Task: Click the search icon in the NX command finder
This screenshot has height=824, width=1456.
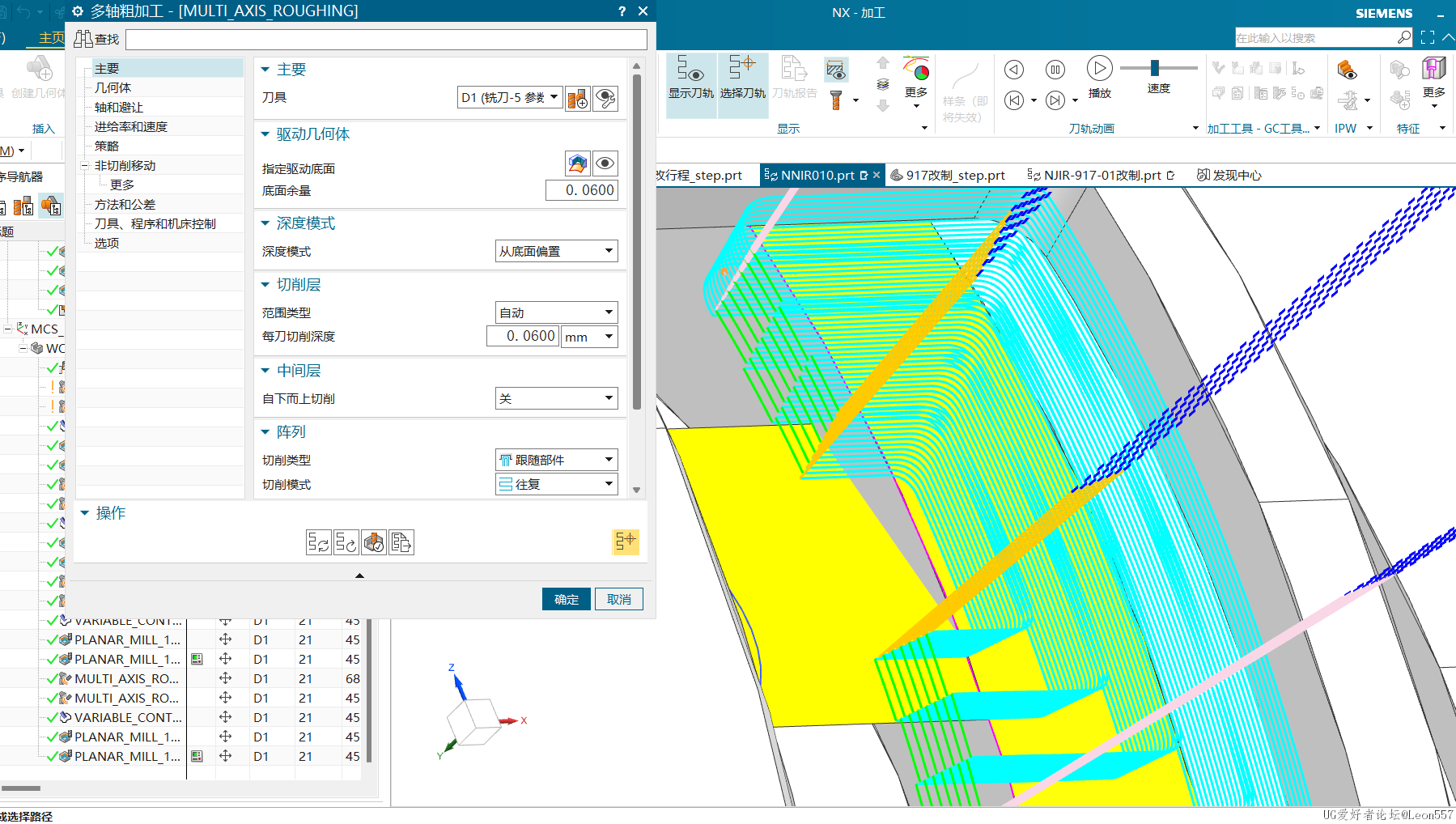Action: [x=1403, y=37]
